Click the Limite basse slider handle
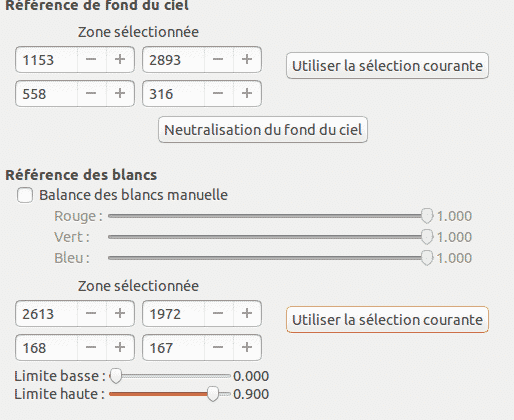This screenshot has height=420, width=514. 116,376
